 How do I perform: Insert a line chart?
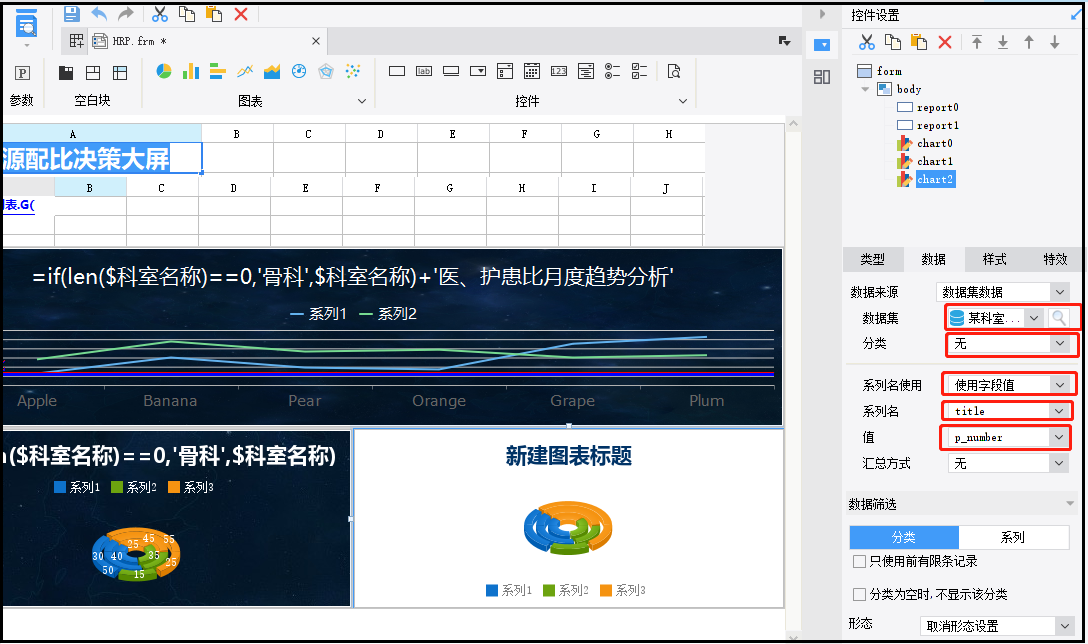click(245, 71)
